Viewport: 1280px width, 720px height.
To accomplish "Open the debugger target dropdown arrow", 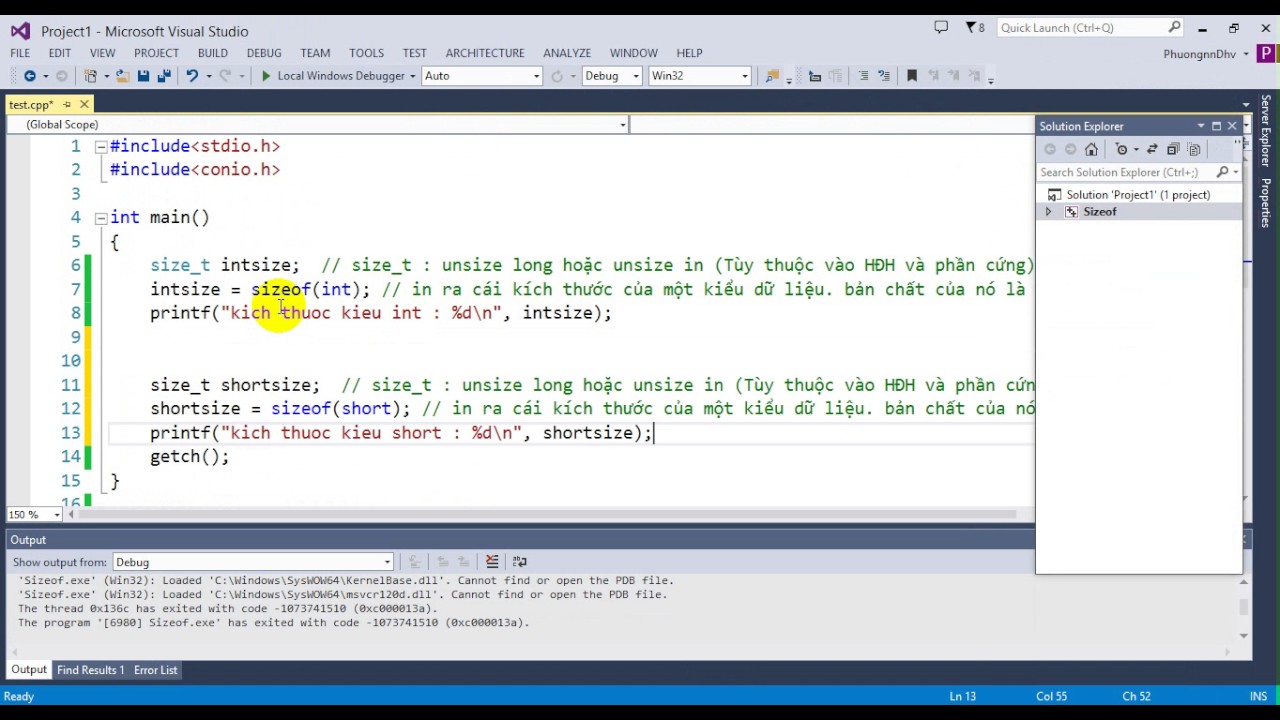I will click(412, 76).
